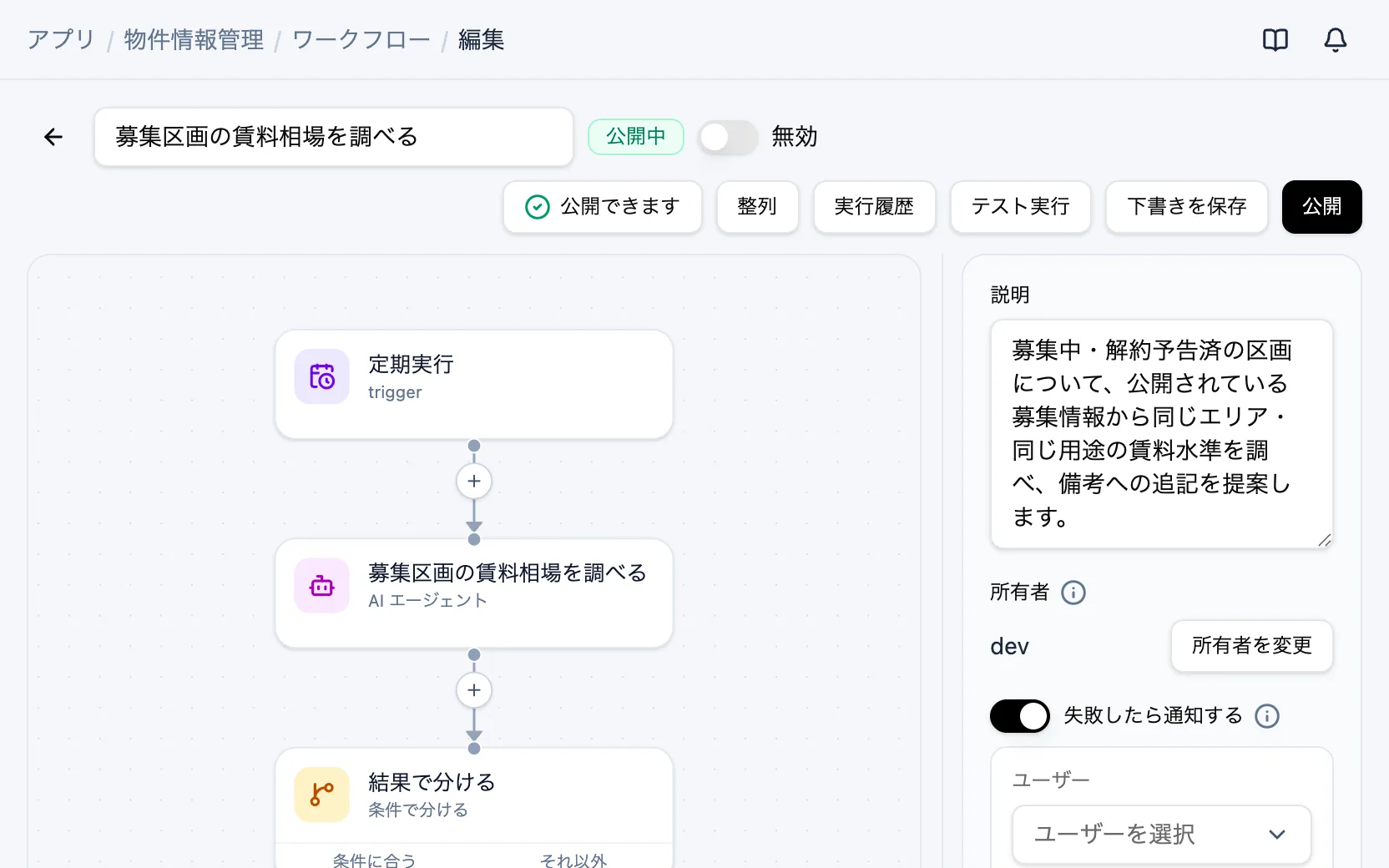Click the アプリ breadcrumb
Image resolution: width=1389 pixels, height=868 pixels.
tap(61, 40)
